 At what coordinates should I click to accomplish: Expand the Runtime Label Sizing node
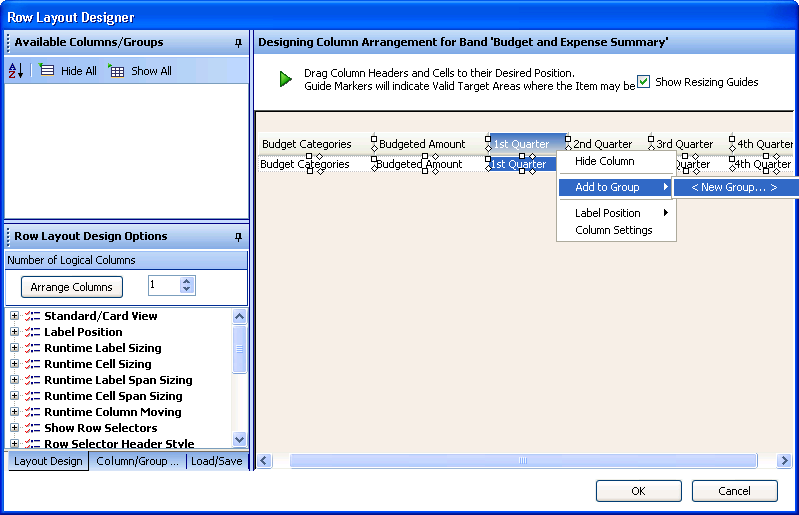pos(14,348)
